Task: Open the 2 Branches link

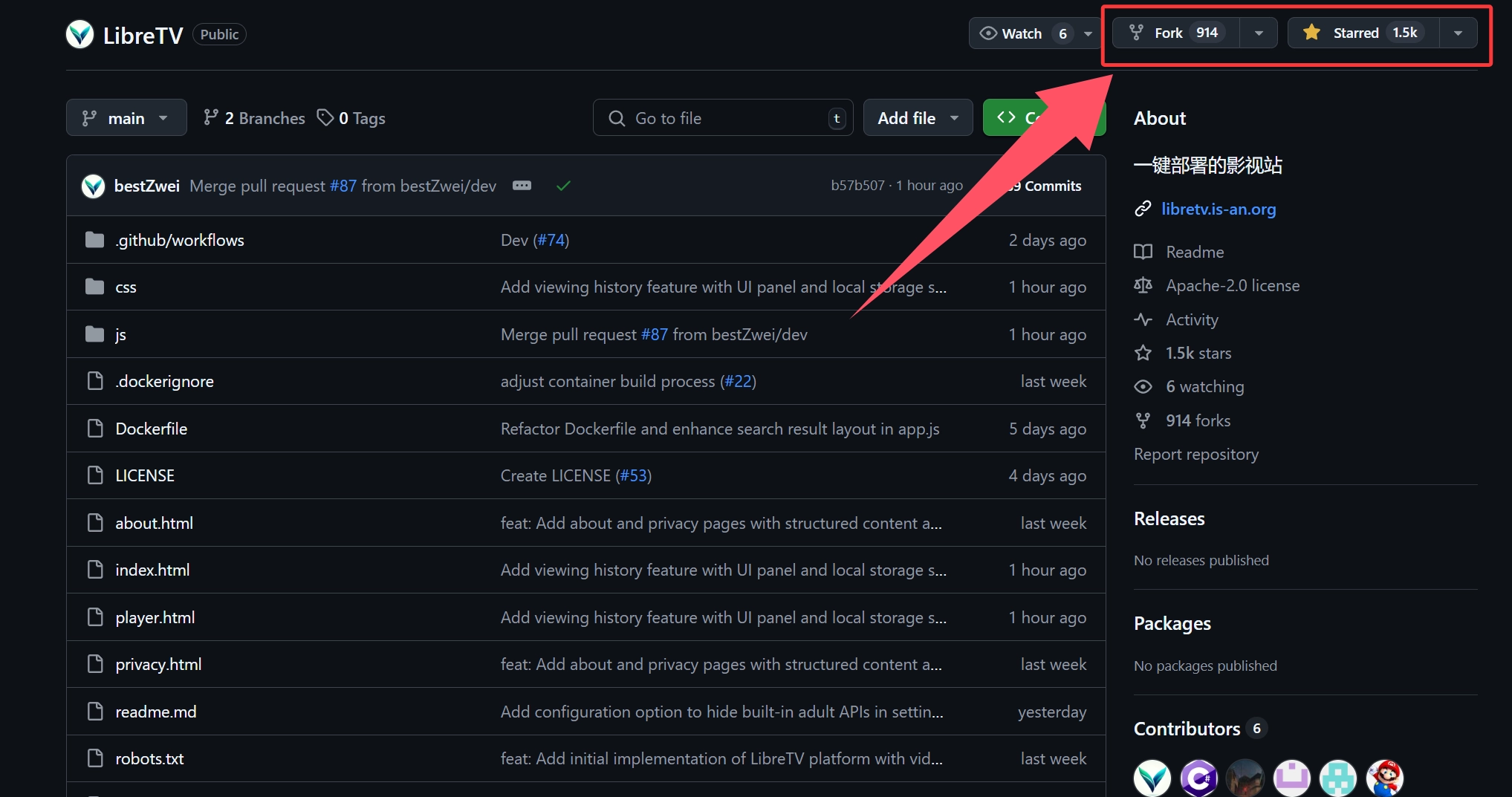Action: pos(254,118)
